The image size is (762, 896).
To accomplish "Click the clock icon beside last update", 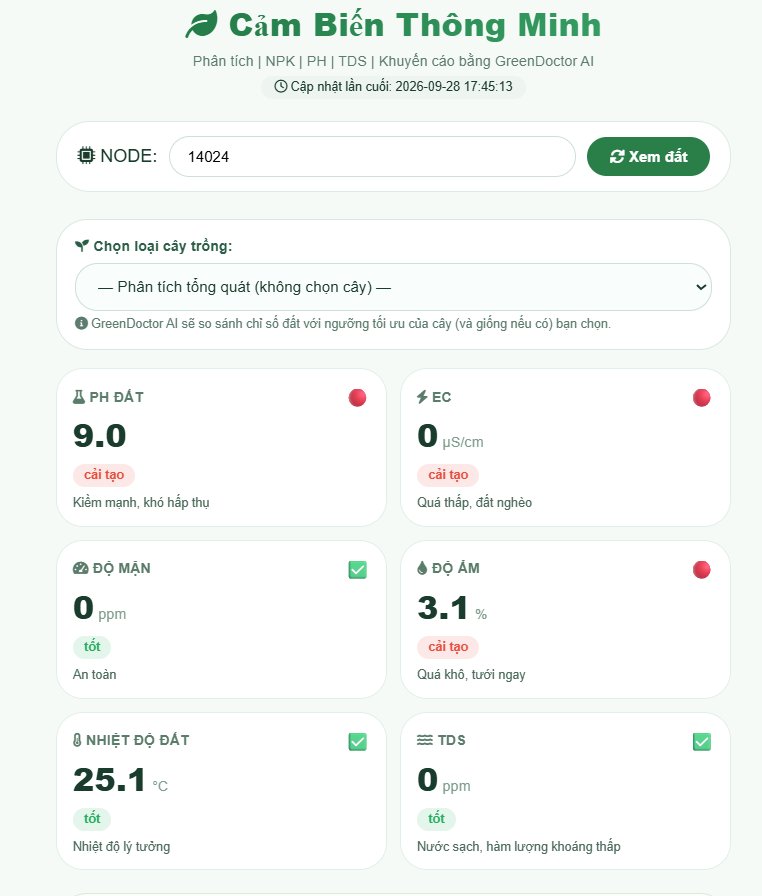I will coord(280,86).
